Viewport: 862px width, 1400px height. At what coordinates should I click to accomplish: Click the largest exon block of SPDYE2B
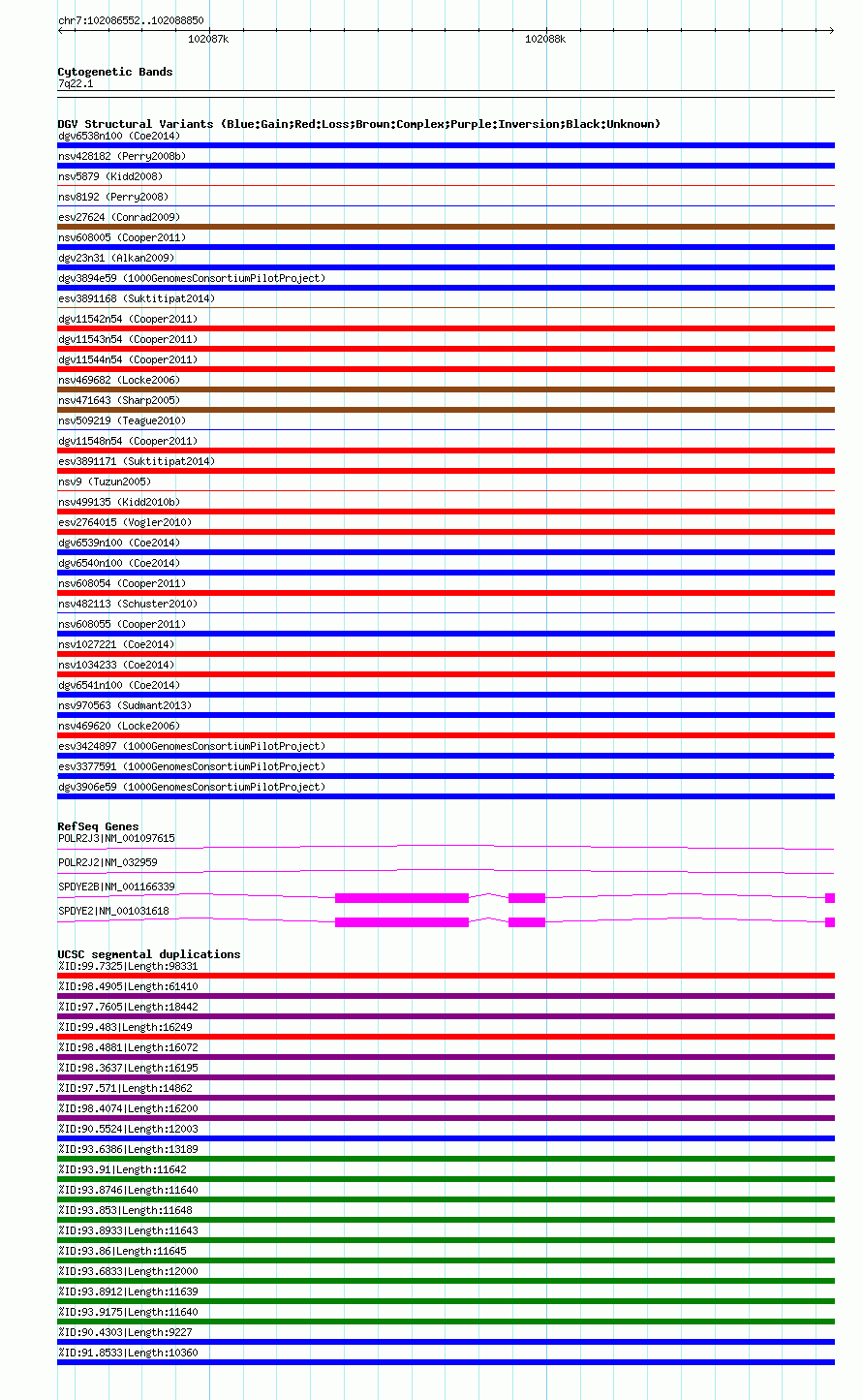(x=402, y=898)
